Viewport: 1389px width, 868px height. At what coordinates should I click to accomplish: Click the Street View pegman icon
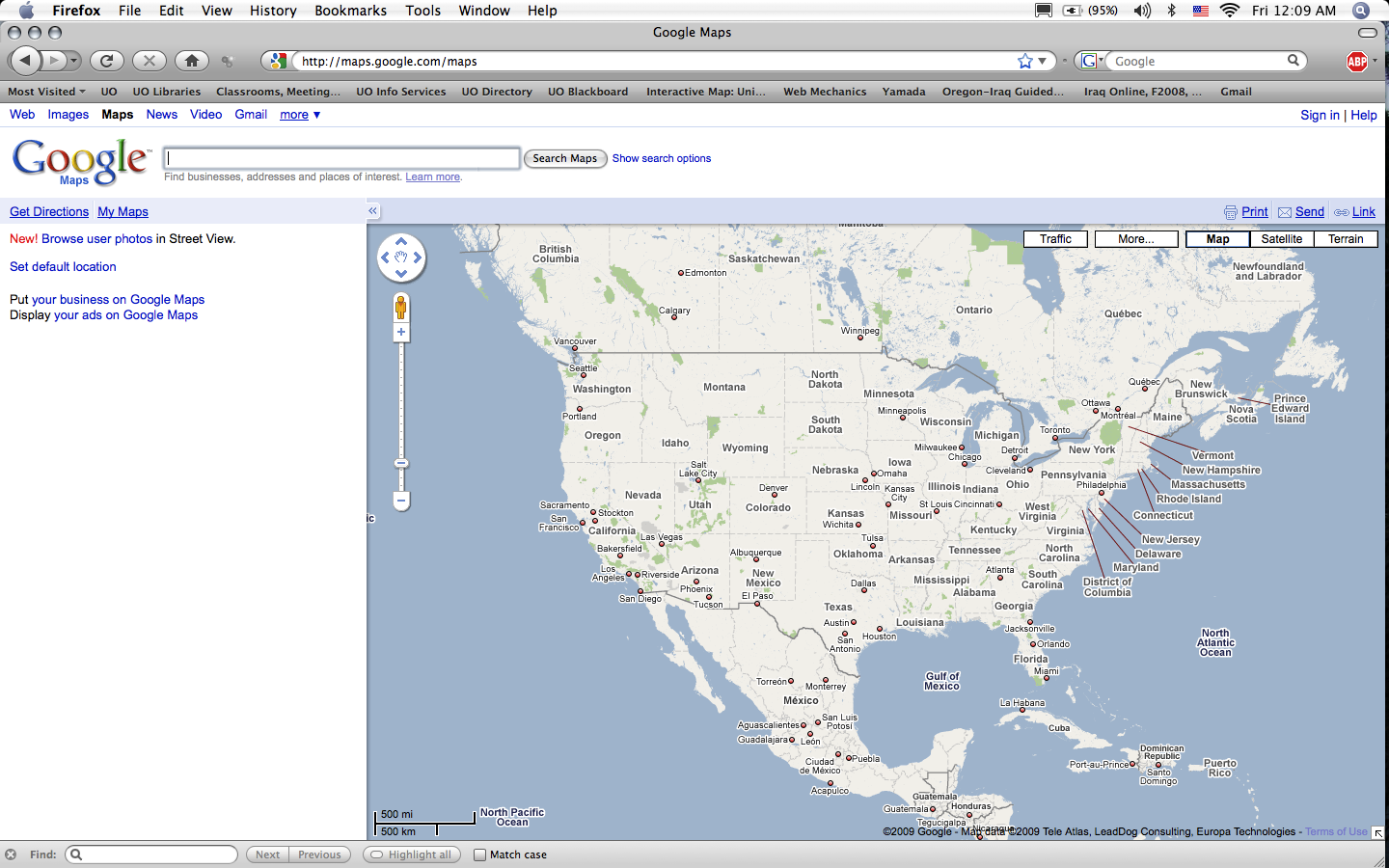click(x=401, y=308)
